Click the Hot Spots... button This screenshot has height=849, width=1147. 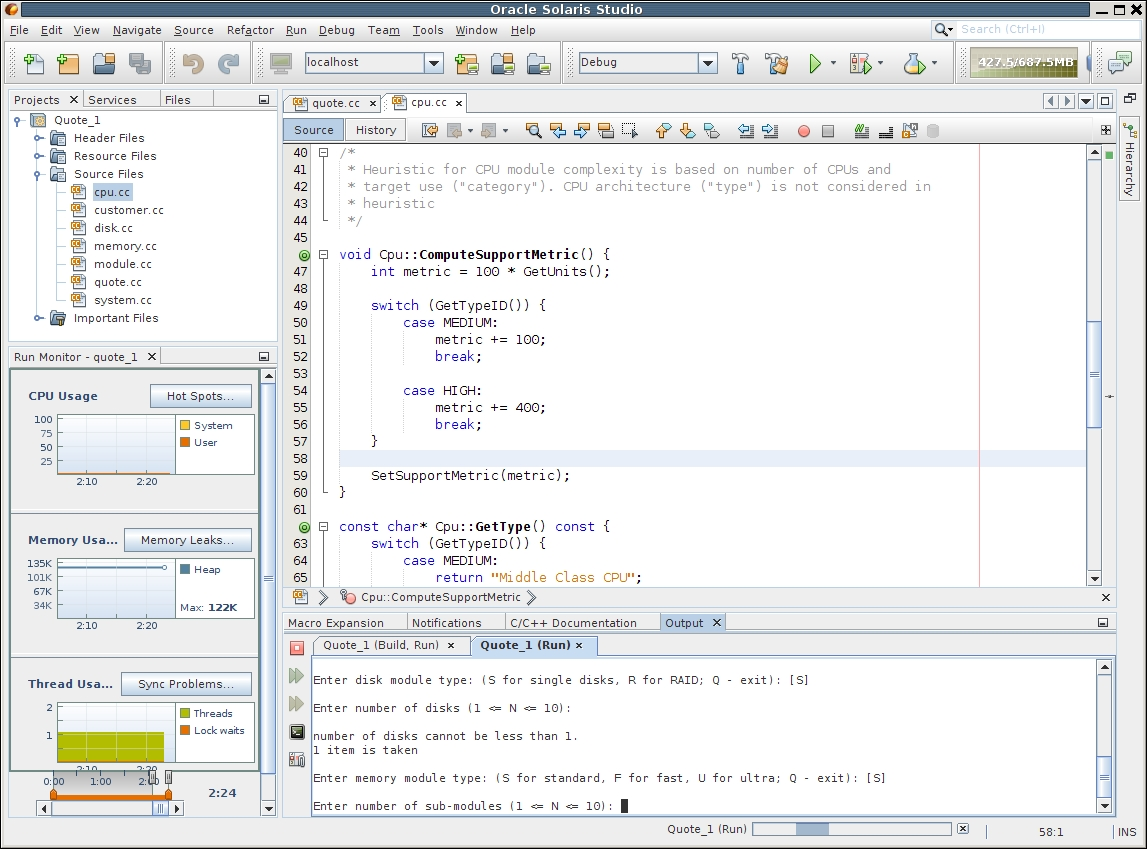point(200,396)
